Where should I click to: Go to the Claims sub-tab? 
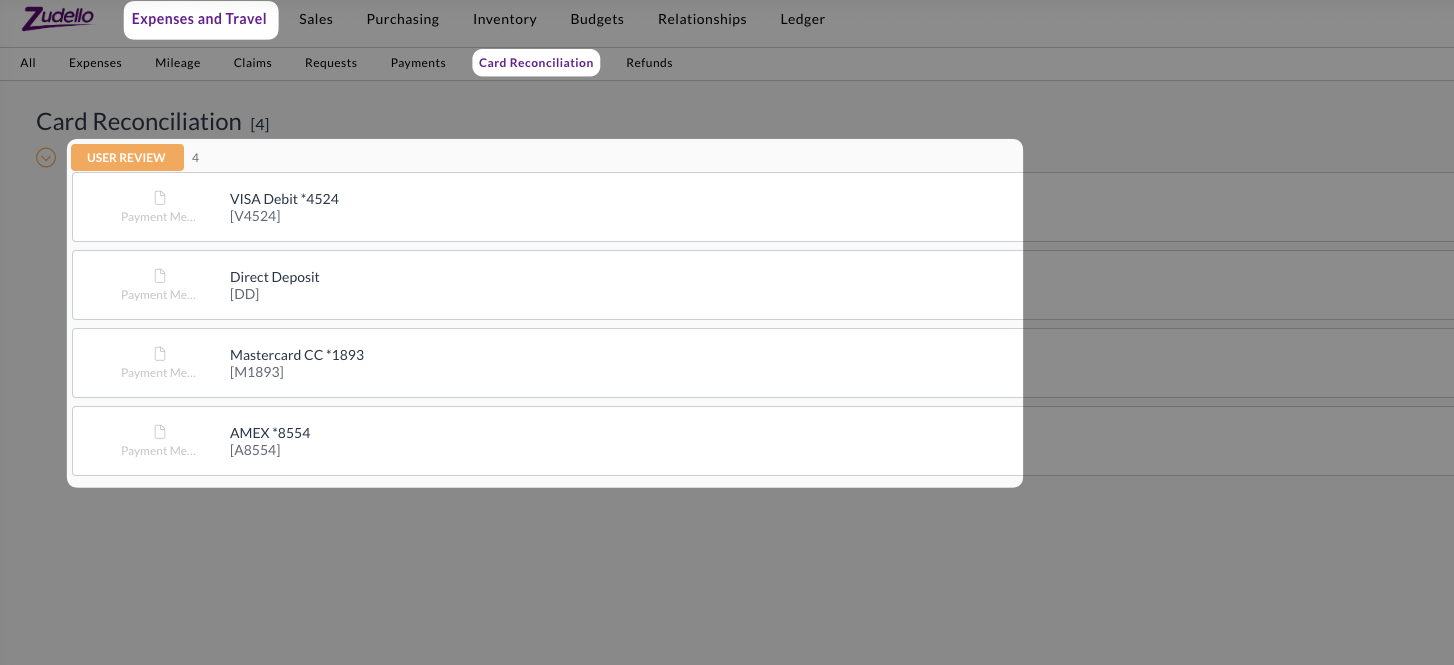pyautogui.click(x=253, y=62)
